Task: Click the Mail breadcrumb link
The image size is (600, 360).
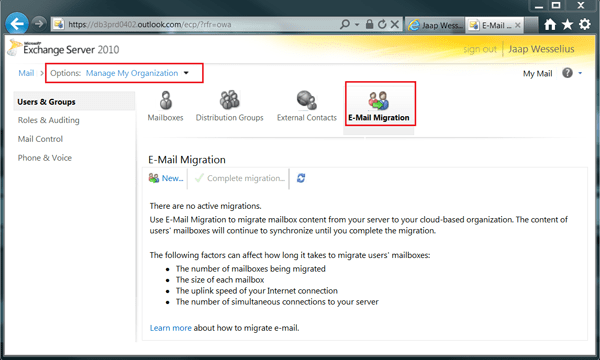Action: [x=26, y=73]
